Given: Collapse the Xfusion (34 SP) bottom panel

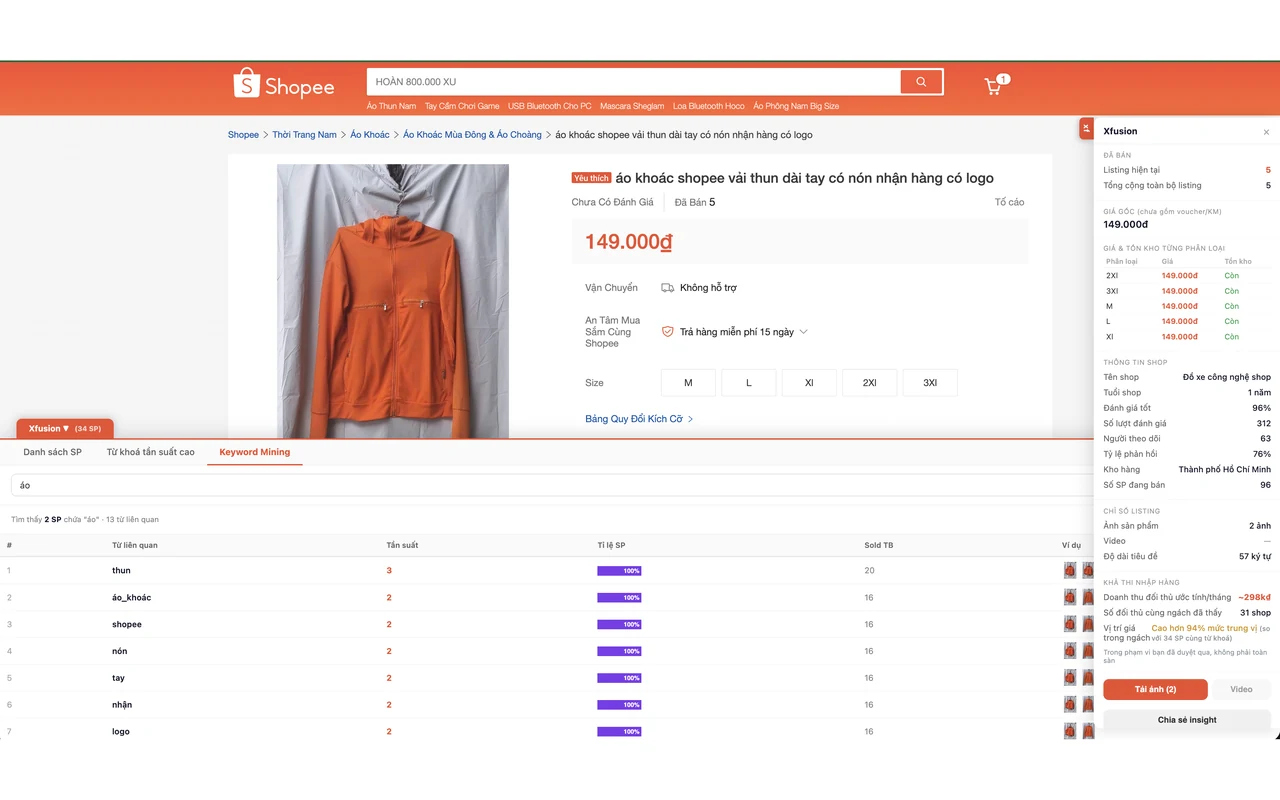Looking at the screenshot, I should coord(65,429).
